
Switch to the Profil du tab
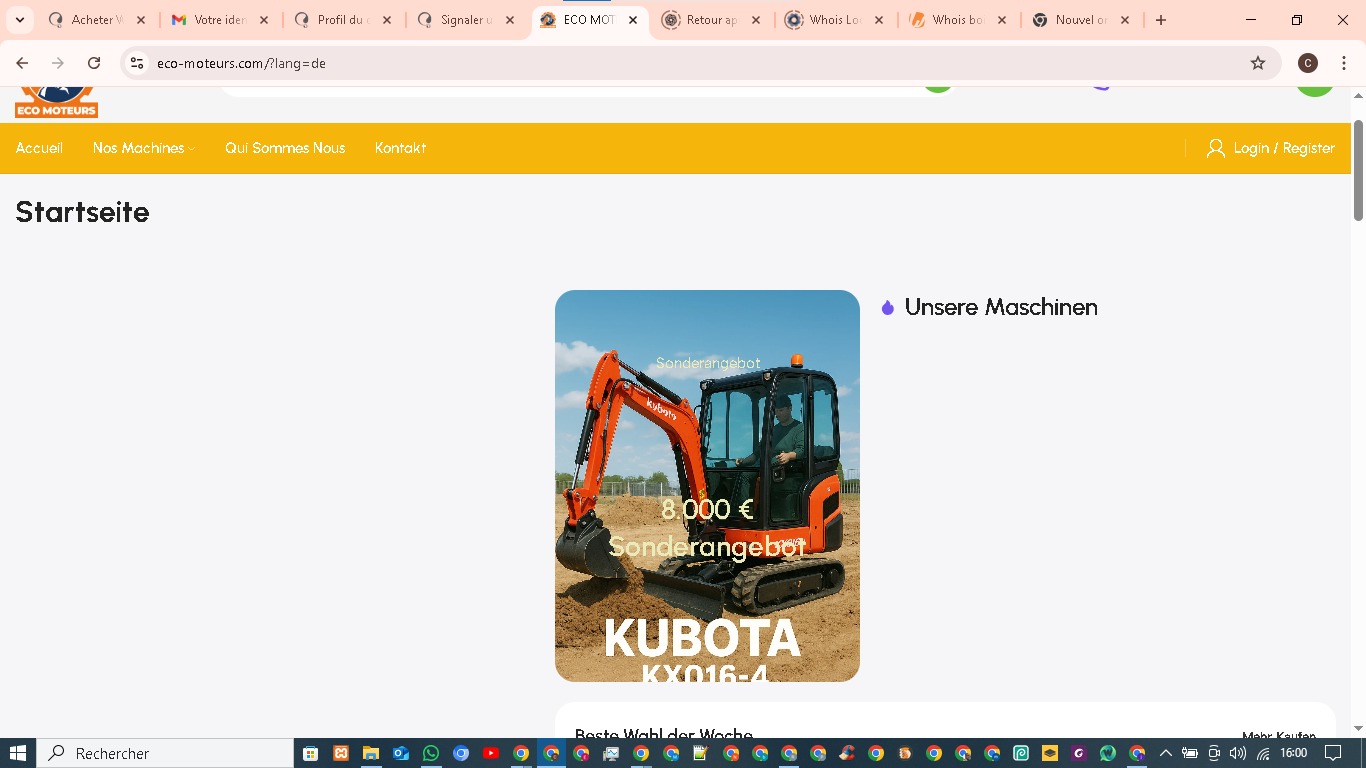(343, 20)
